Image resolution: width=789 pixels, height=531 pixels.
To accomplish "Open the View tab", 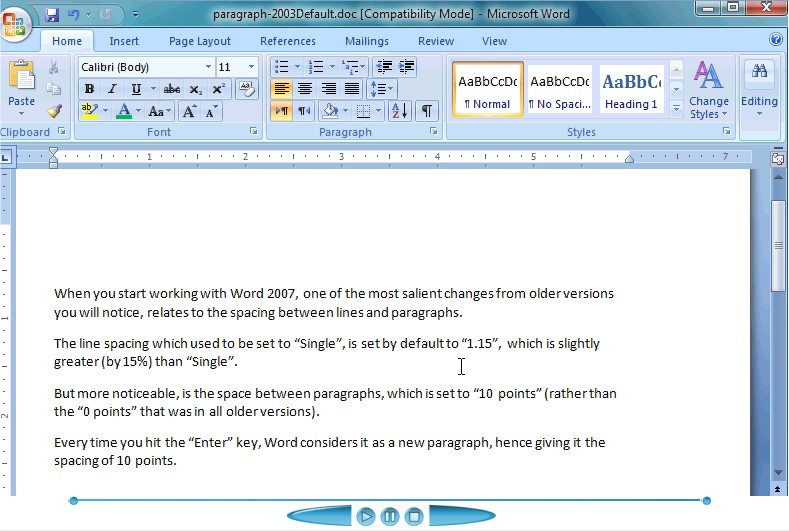I will 494,41.
